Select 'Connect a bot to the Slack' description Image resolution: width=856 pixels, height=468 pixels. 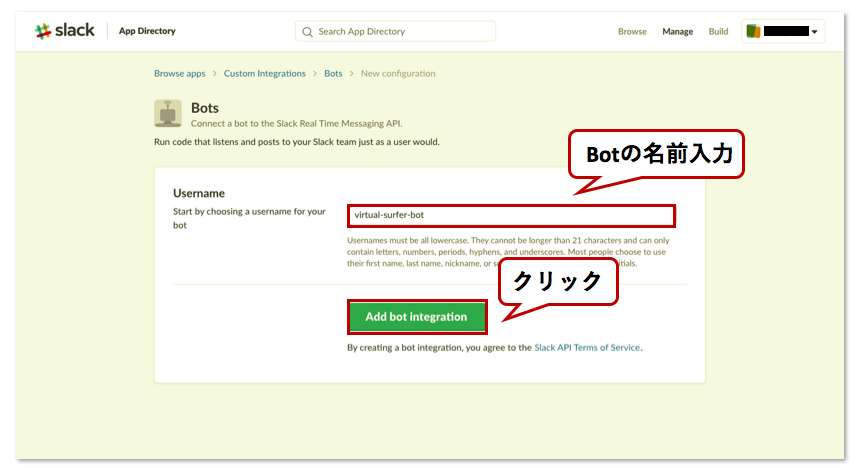pos(296,123)
